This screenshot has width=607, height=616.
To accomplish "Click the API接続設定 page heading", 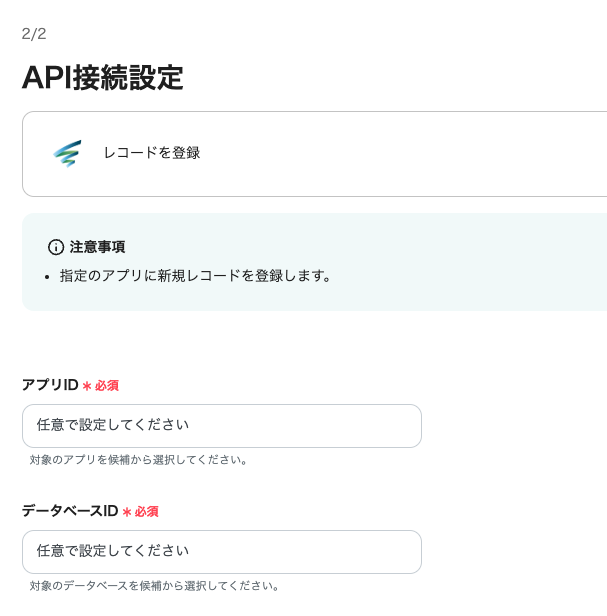I will (x=103, y=77).
